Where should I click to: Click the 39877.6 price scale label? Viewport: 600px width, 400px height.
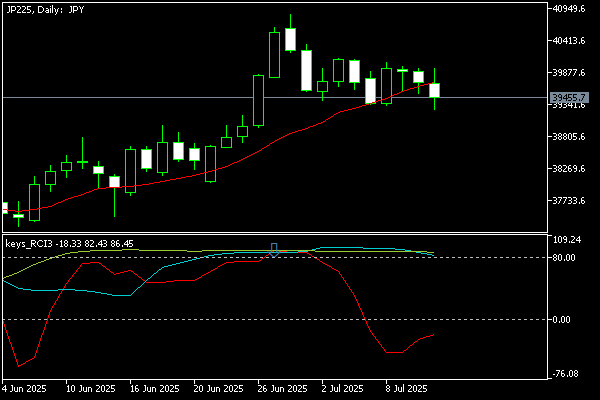tap(569, 72)
